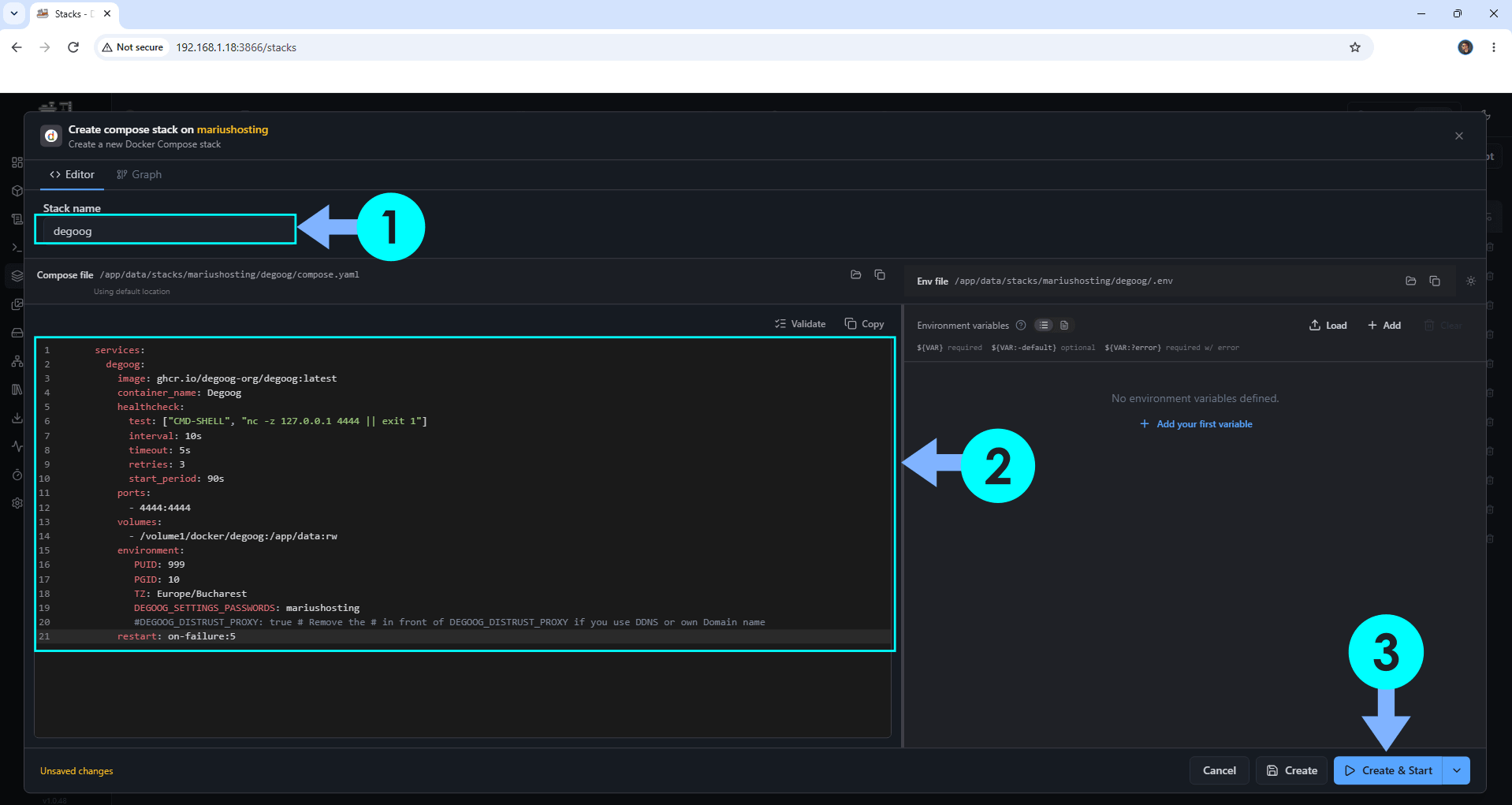
Task: Switch environment variables to raw file view
Action: [1064, 326]
